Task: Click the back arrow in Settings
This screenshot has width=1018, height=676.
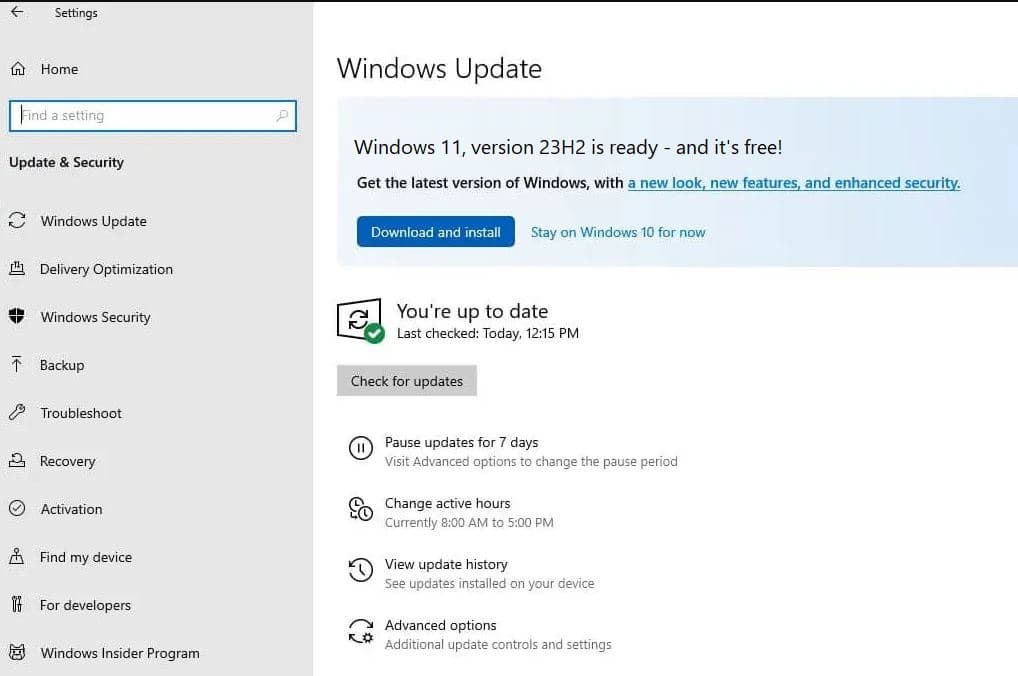Action: [x=17, y=12]
